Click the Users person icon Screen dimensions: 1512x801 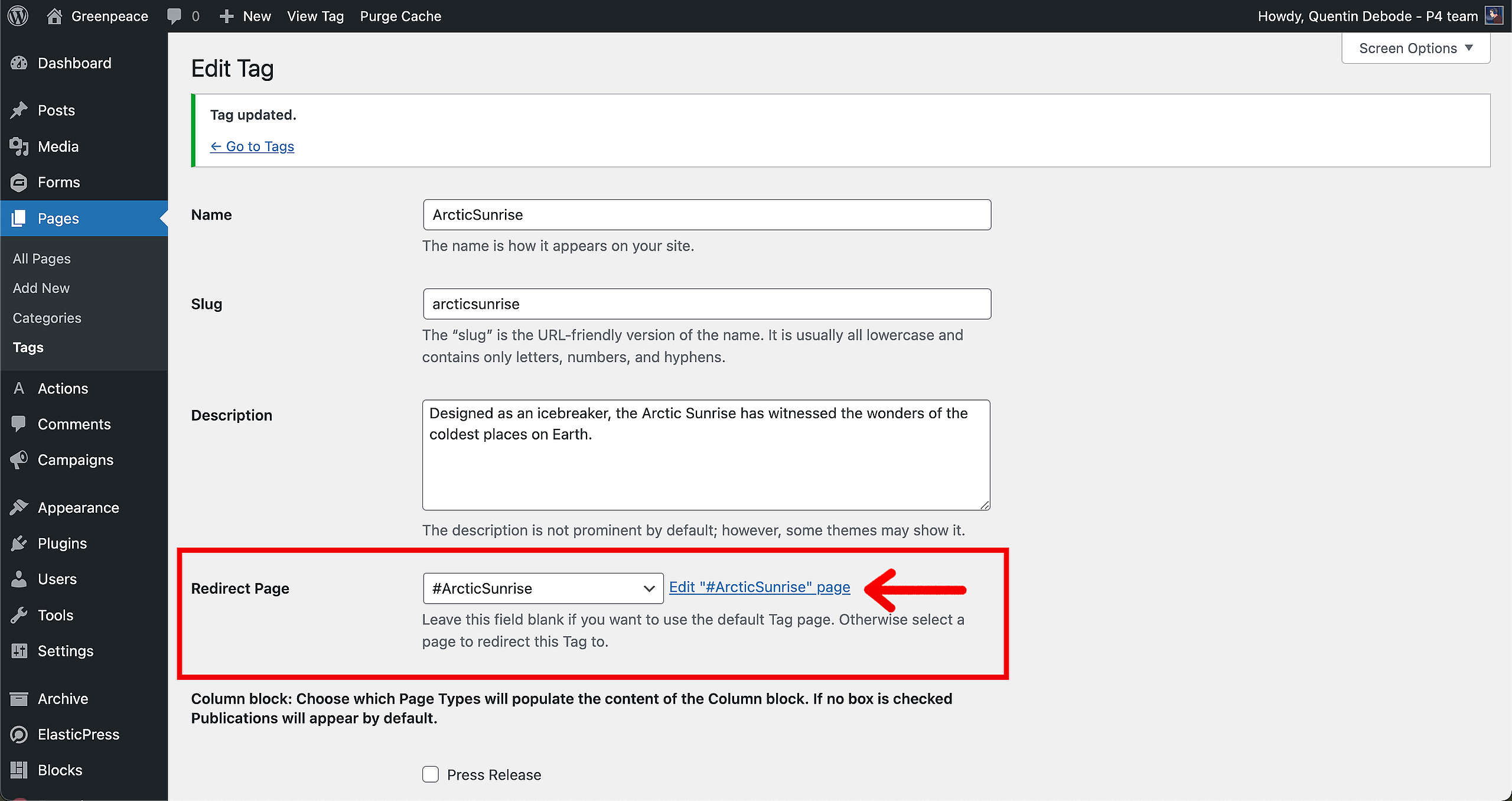(19, 579)
